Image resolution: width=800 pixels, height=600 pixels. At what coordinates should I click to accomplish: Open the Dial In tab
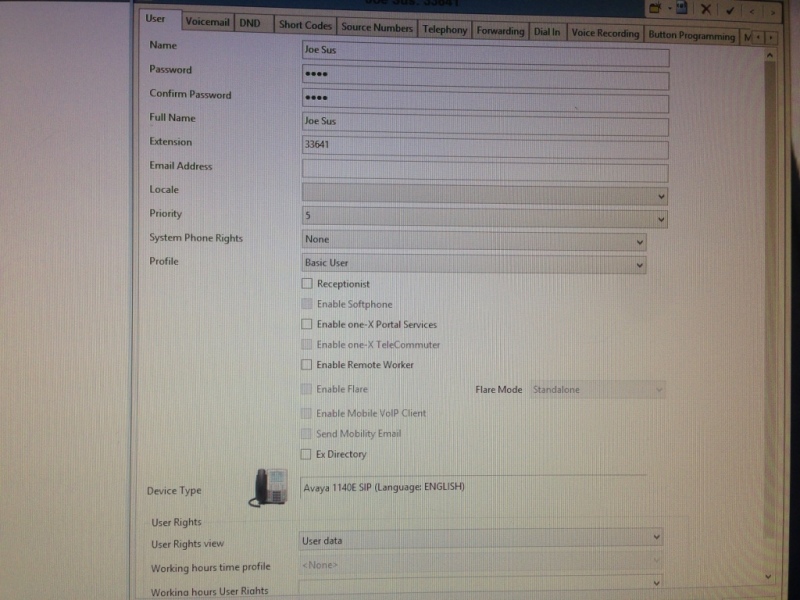547,32
